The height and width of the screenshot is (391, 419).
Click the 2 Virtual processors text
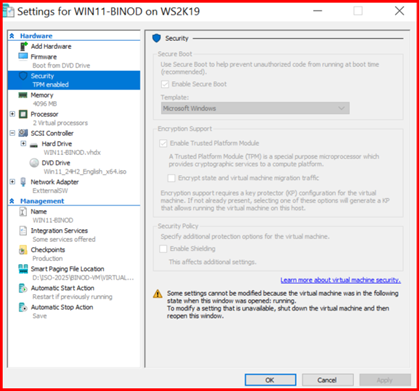[x=60, y=123]
